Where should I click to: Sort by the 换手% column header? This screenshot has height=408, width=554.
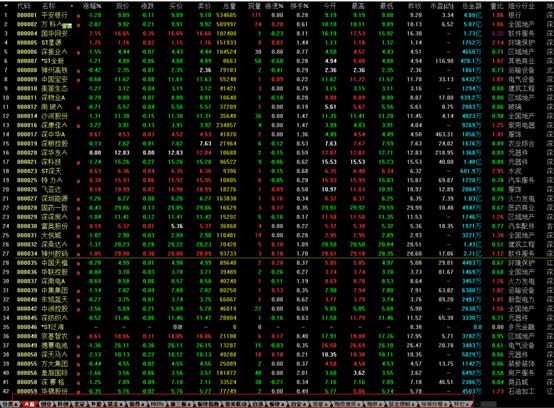(x=299, y=6)
